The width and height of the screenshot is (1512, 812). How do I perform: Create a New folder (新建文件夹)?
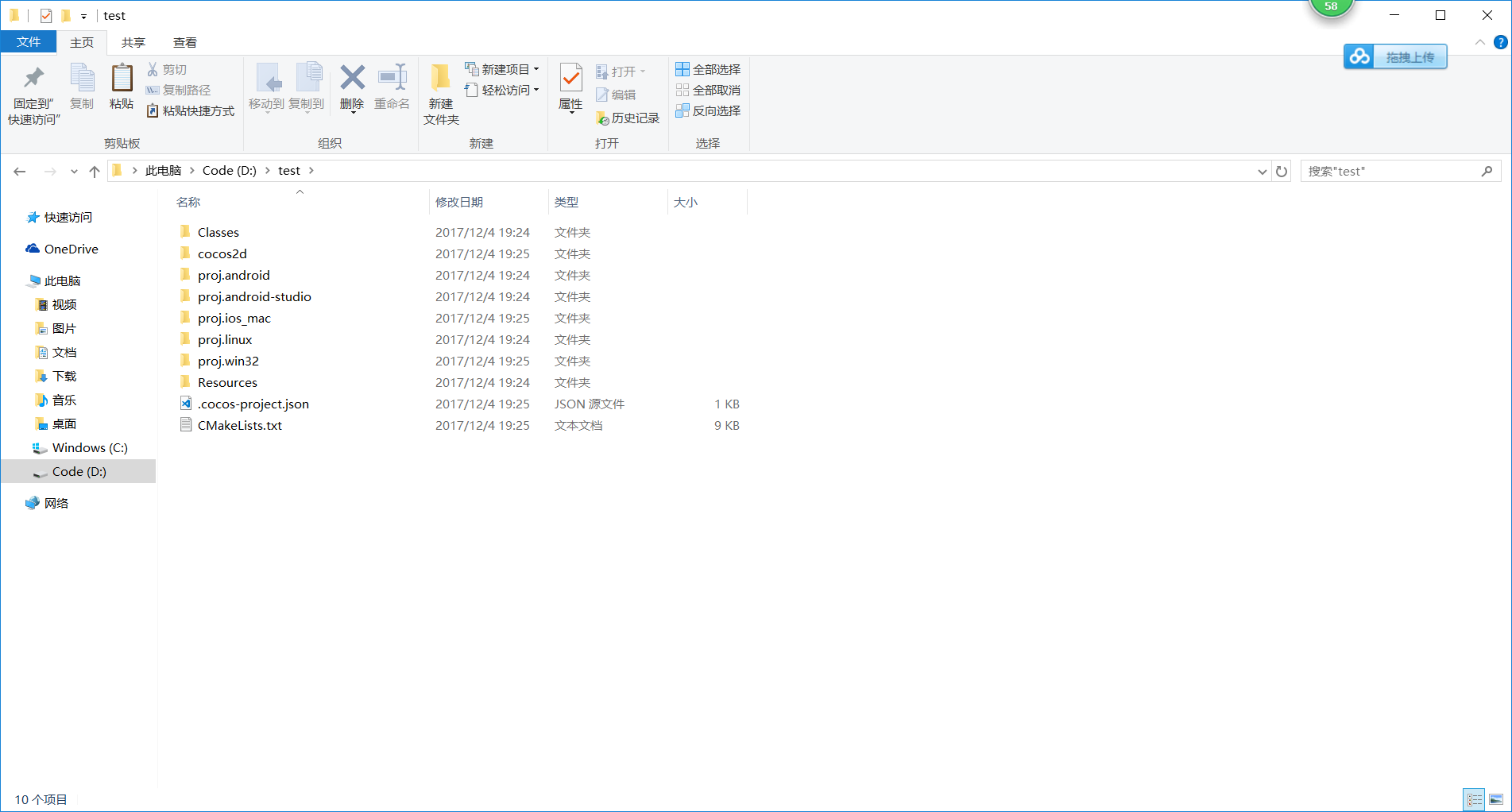tap(441, 94)
